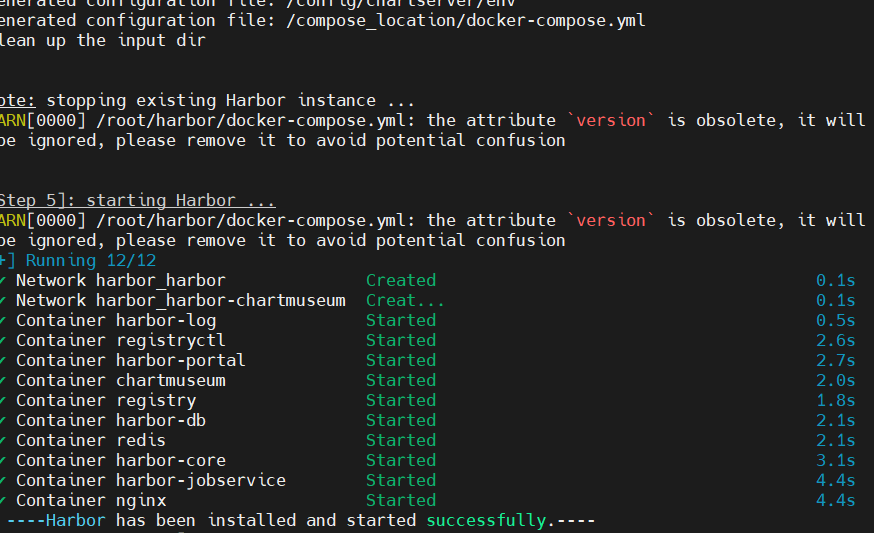Click the '3.1s' duration for harbor-core
Screen dimensions: 874x533
(x=836, y=461)
